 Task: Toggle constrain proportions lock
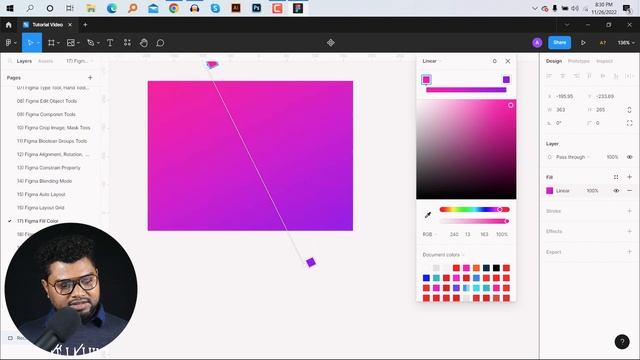tap(629, 110)
